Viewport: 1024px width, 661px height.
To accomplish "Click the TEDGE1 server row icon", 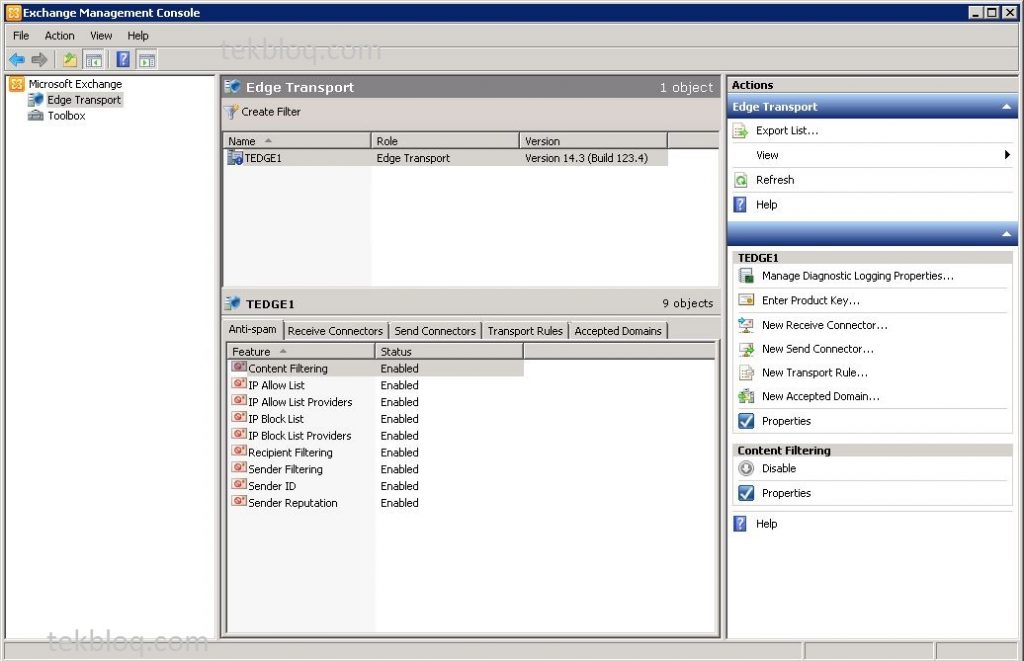I will click(234, 157).
